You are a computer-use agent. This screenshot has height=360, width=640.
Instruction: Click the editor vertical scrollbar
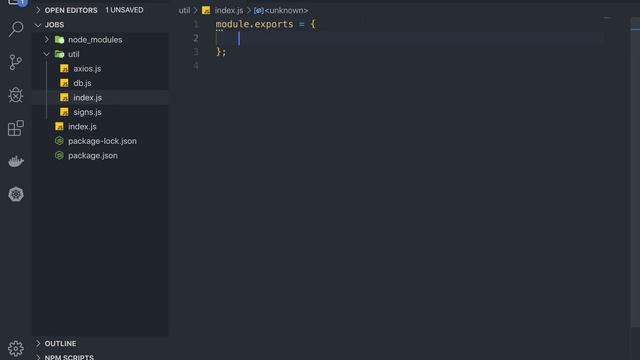pyautogui.click(x=635, y=171)
